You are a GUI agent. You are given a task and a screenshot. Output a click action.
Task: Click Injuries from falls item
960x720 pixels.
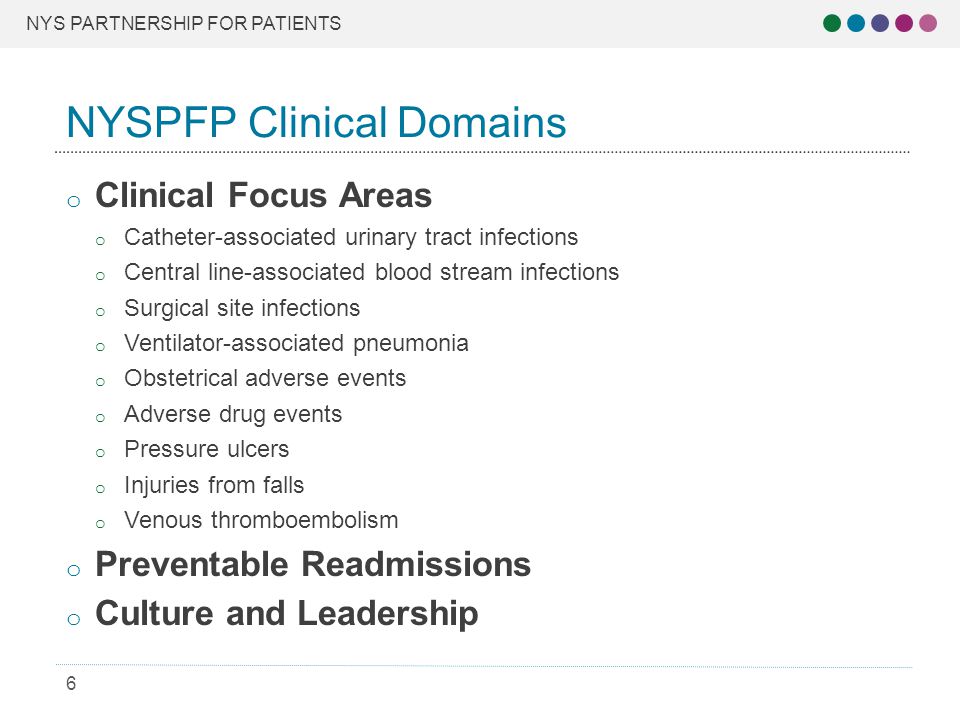[x=214, y=485]
